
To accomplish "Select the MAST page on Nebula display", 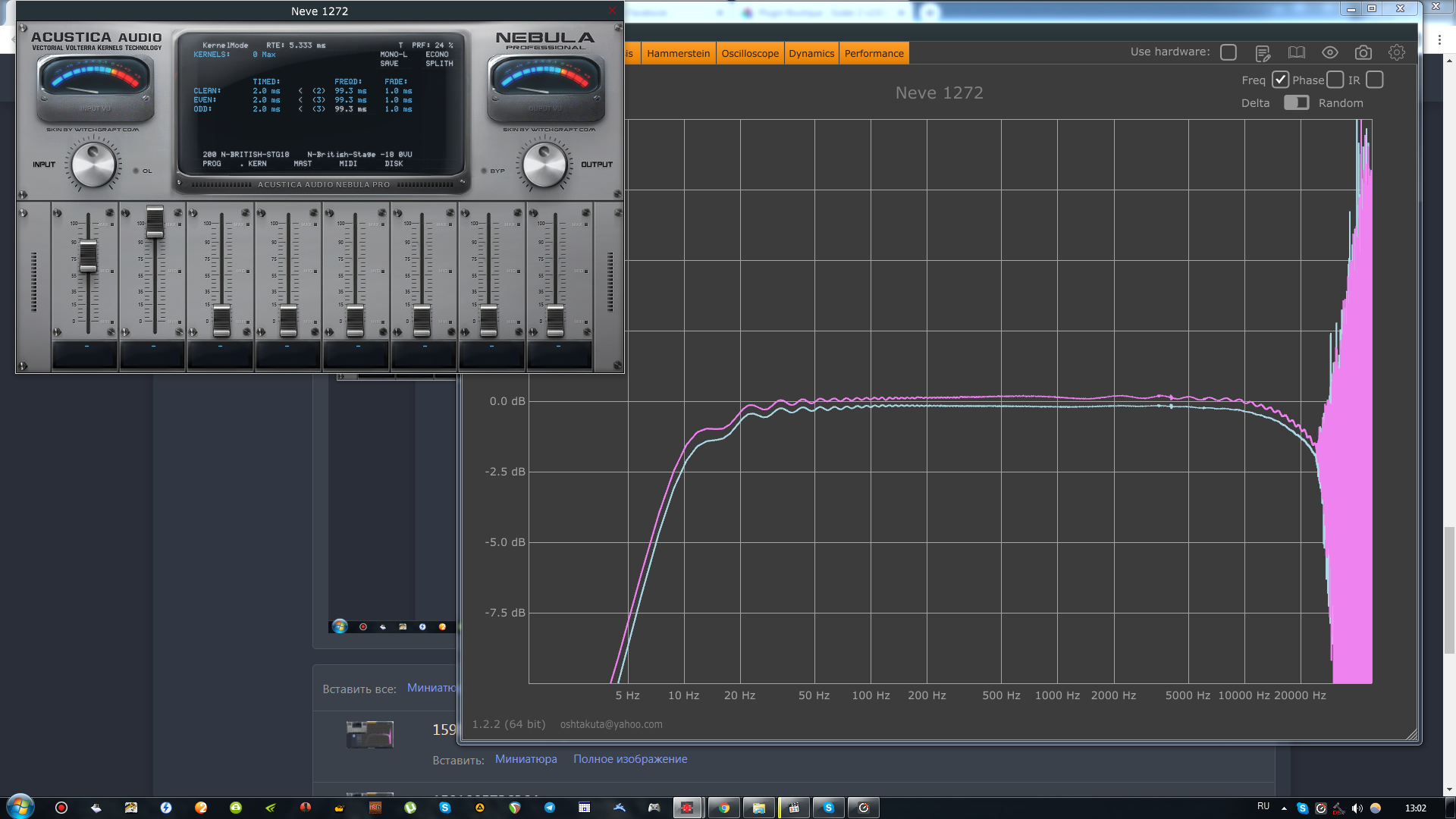I will (x=303, y=164).
